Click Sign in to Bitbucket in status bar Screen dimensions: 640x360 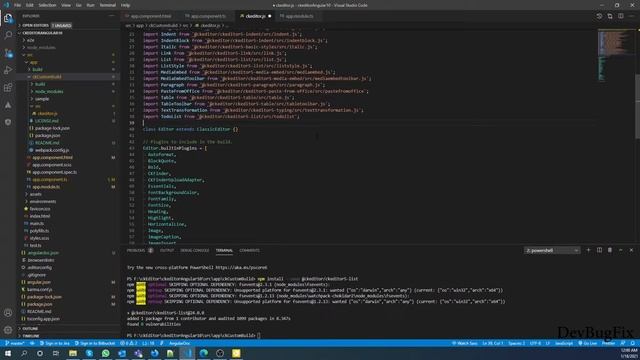(95, 343)
